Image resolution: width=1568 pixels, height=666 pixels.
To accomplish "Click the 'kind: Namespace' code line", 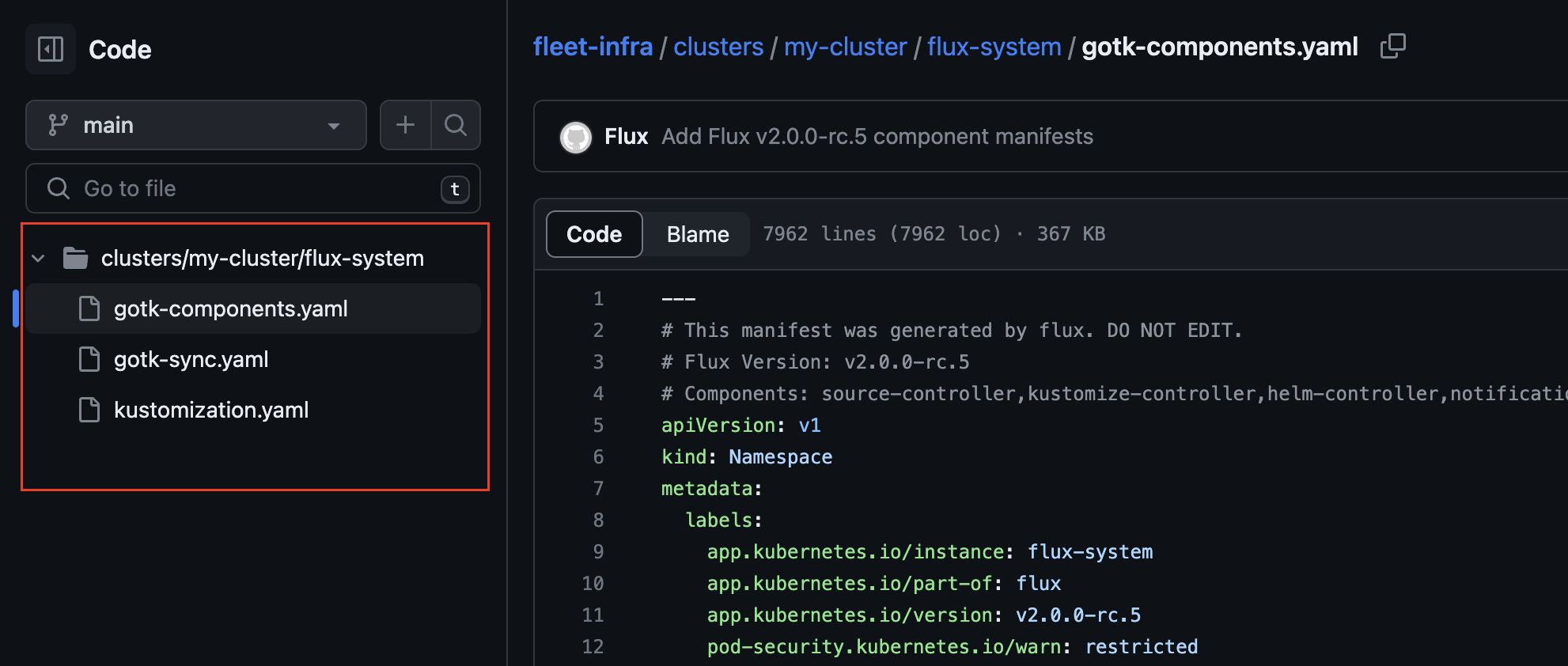I will click(747, 457).
